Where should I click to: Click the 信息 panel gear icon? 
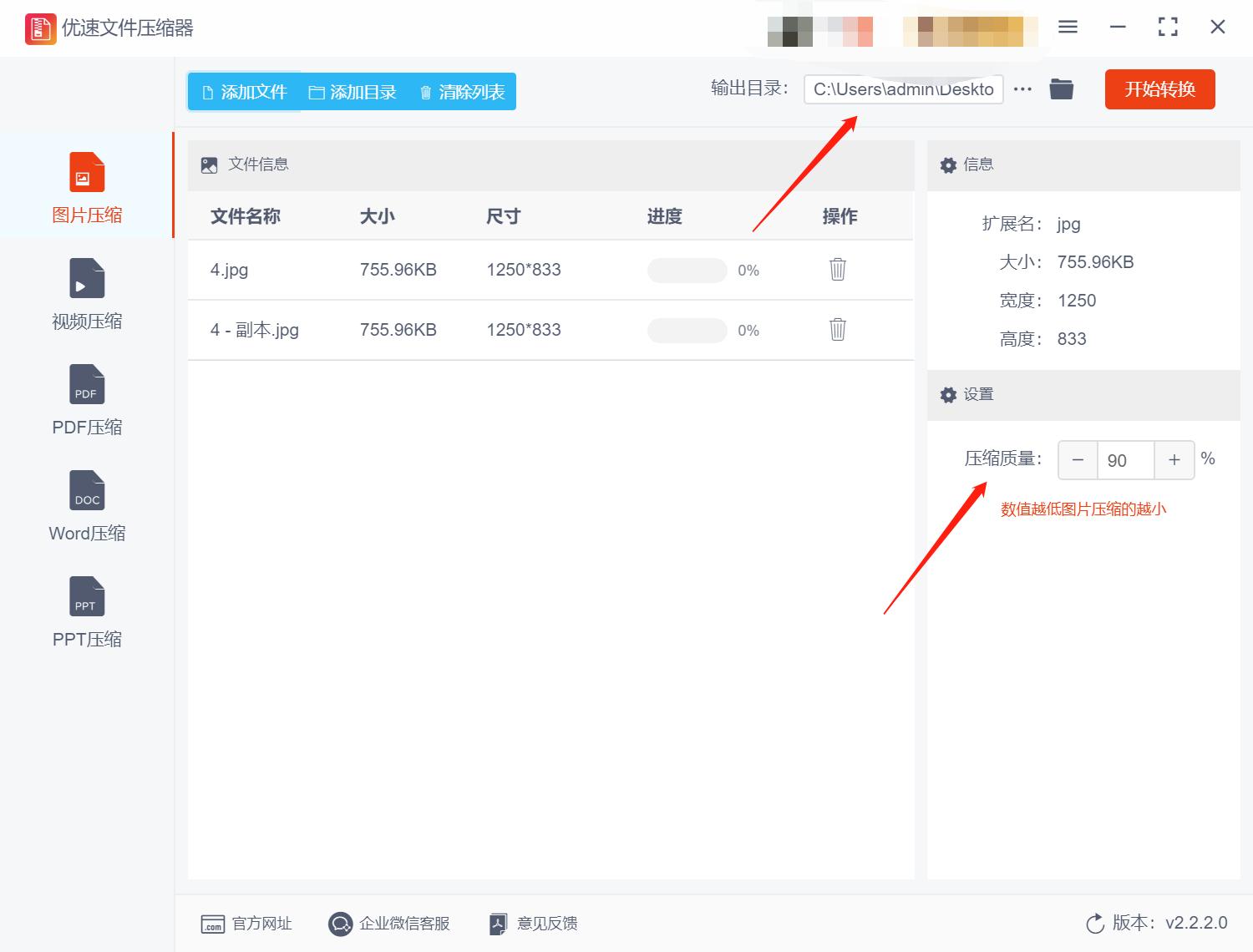point(949,165)
